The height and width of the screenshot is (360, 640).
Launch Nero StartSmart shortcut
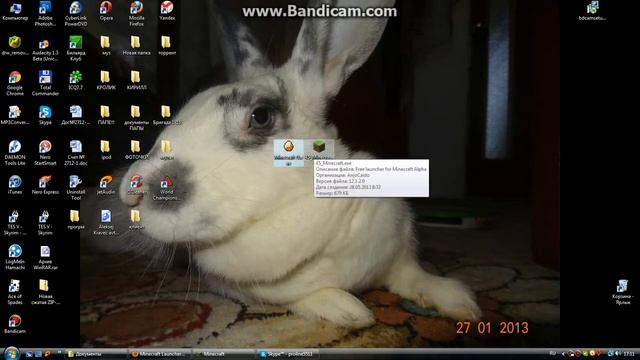click(45, 153)
